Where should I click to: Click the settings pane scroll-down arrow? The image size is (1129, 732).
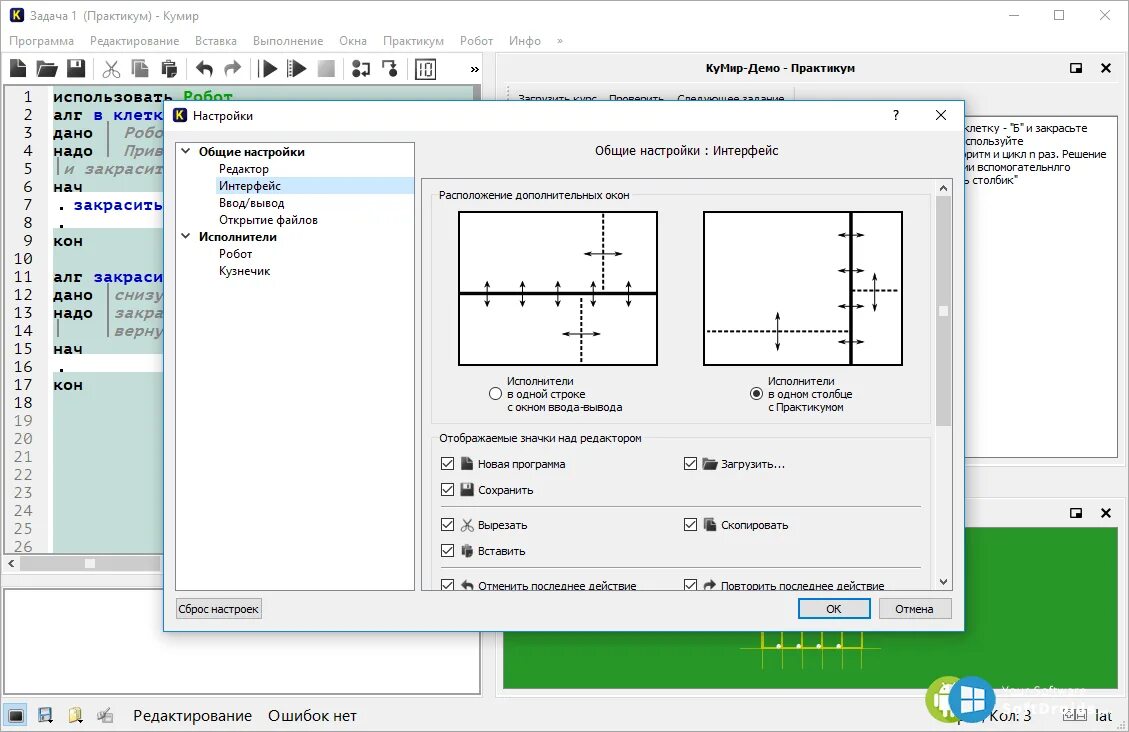click(x=943, y=582)
